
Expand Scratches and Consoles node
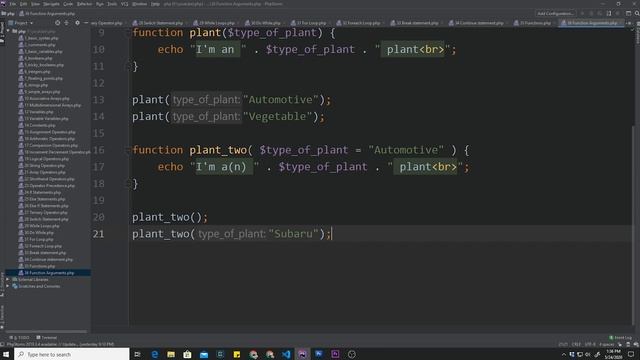[x=8, y=286]
